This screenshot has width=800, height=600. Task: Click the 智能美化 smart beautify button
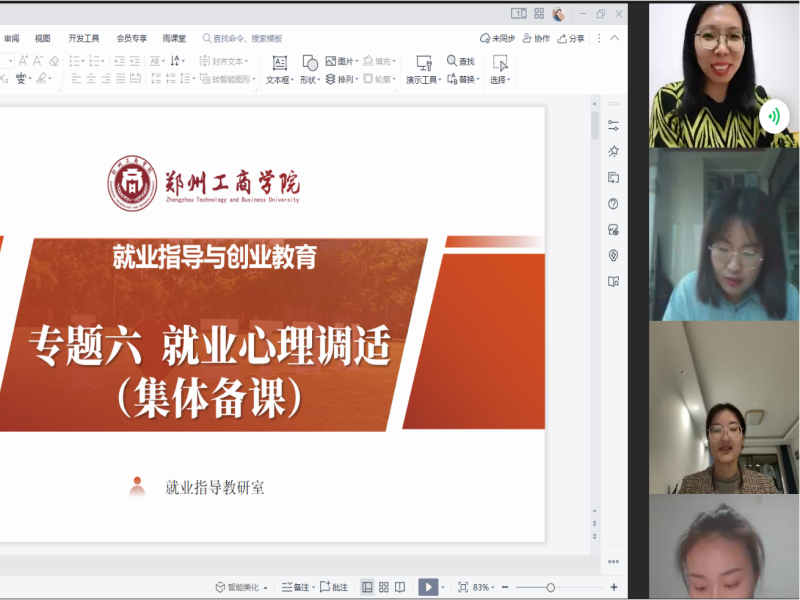241,587
